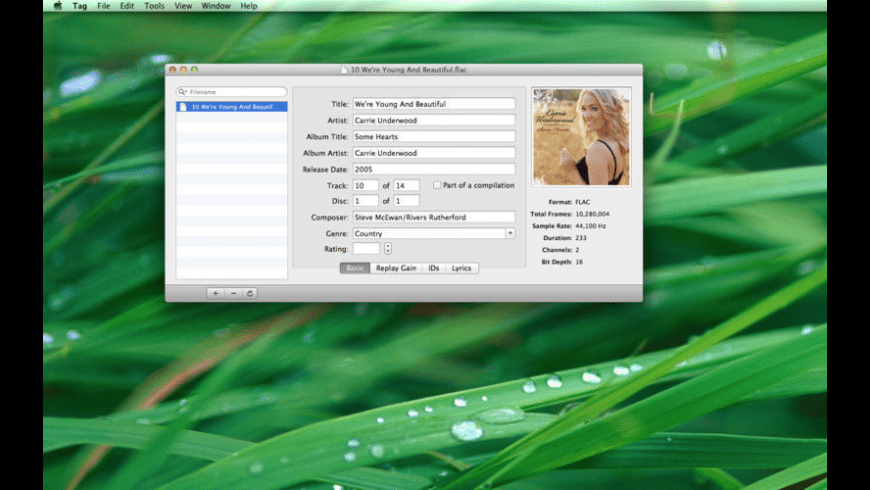
Task: Minimize the Tag window with yellow button
Action: coord(183,70)
